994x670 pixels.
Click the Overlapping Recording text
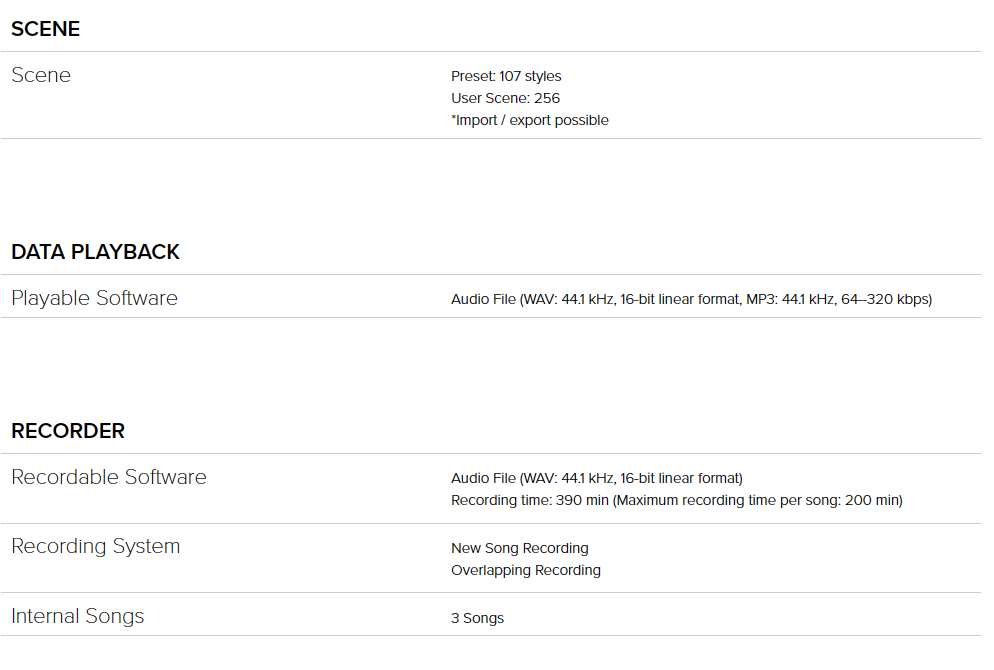tap(526, 570)
